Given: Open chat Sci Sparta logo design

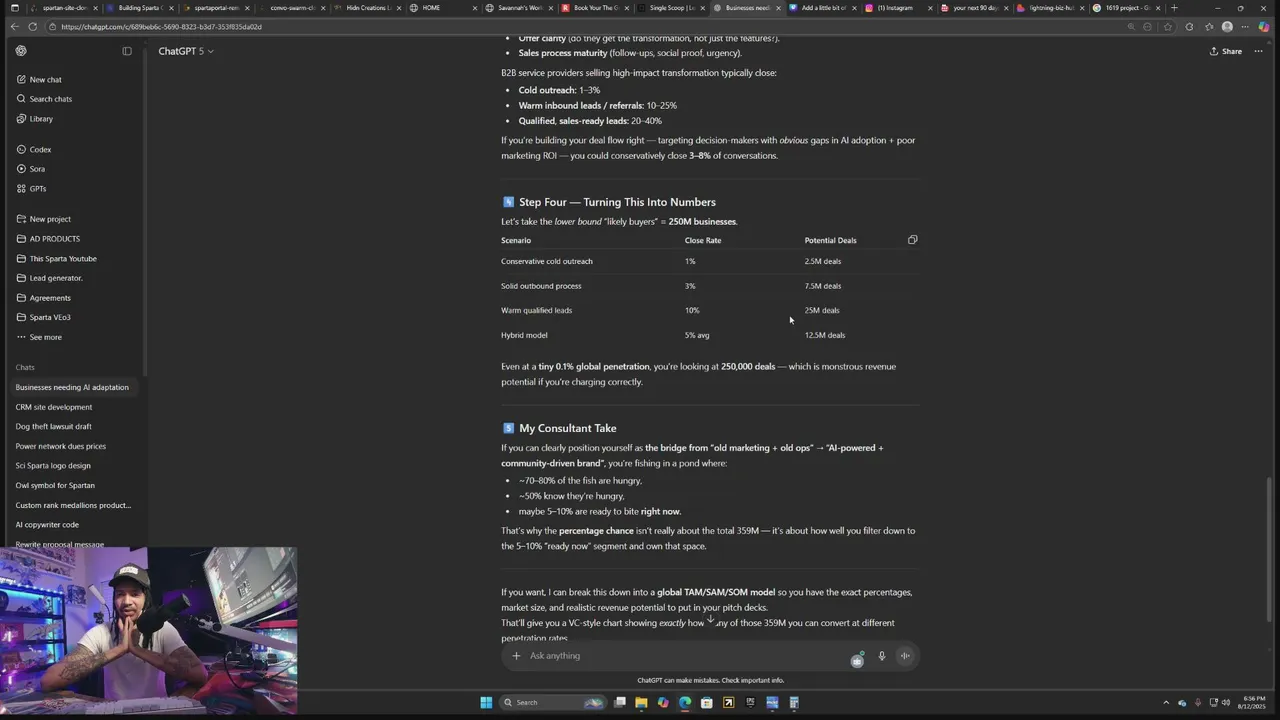Looking at the screenshot, I should 53,466.
